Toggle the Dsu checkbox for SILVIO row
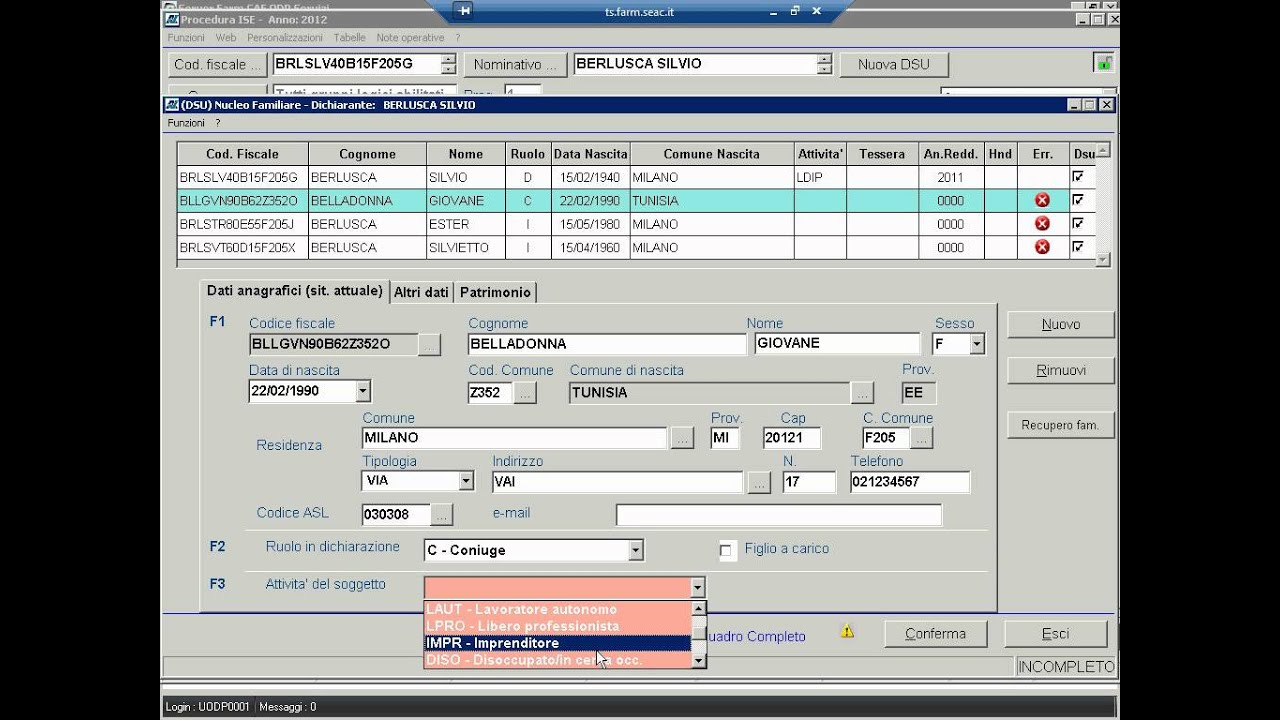Screen dimensions: 1280x720 click(1078, 176)
